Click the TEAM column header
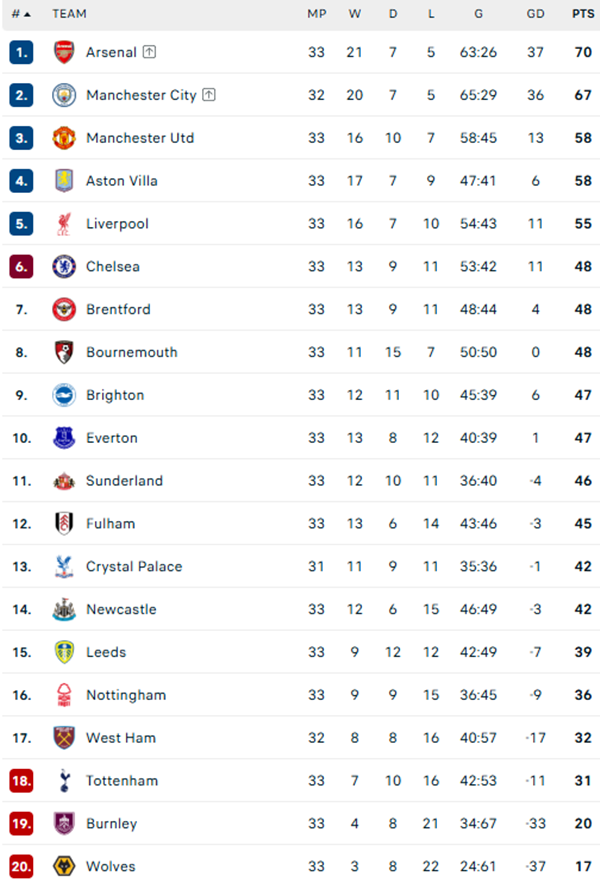The height and width of the screenshot is (882, 600). [69, 14]
